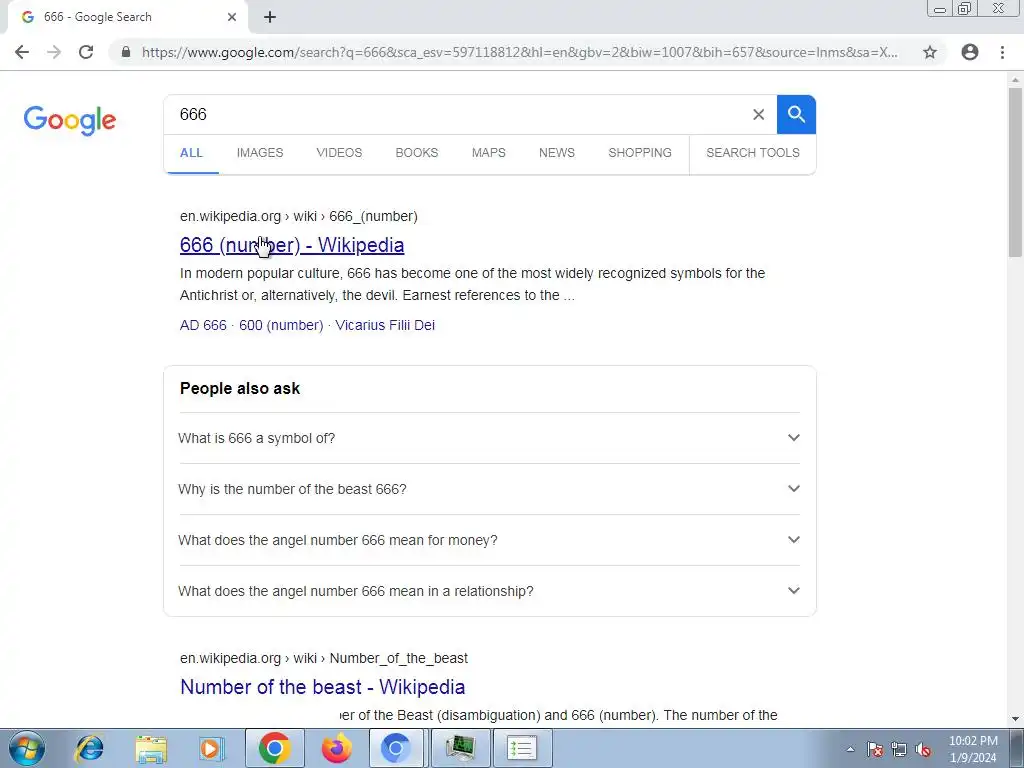Click the 'People also ask' heading
This screenshot has width=1024, height=768.
coord(240,389)
